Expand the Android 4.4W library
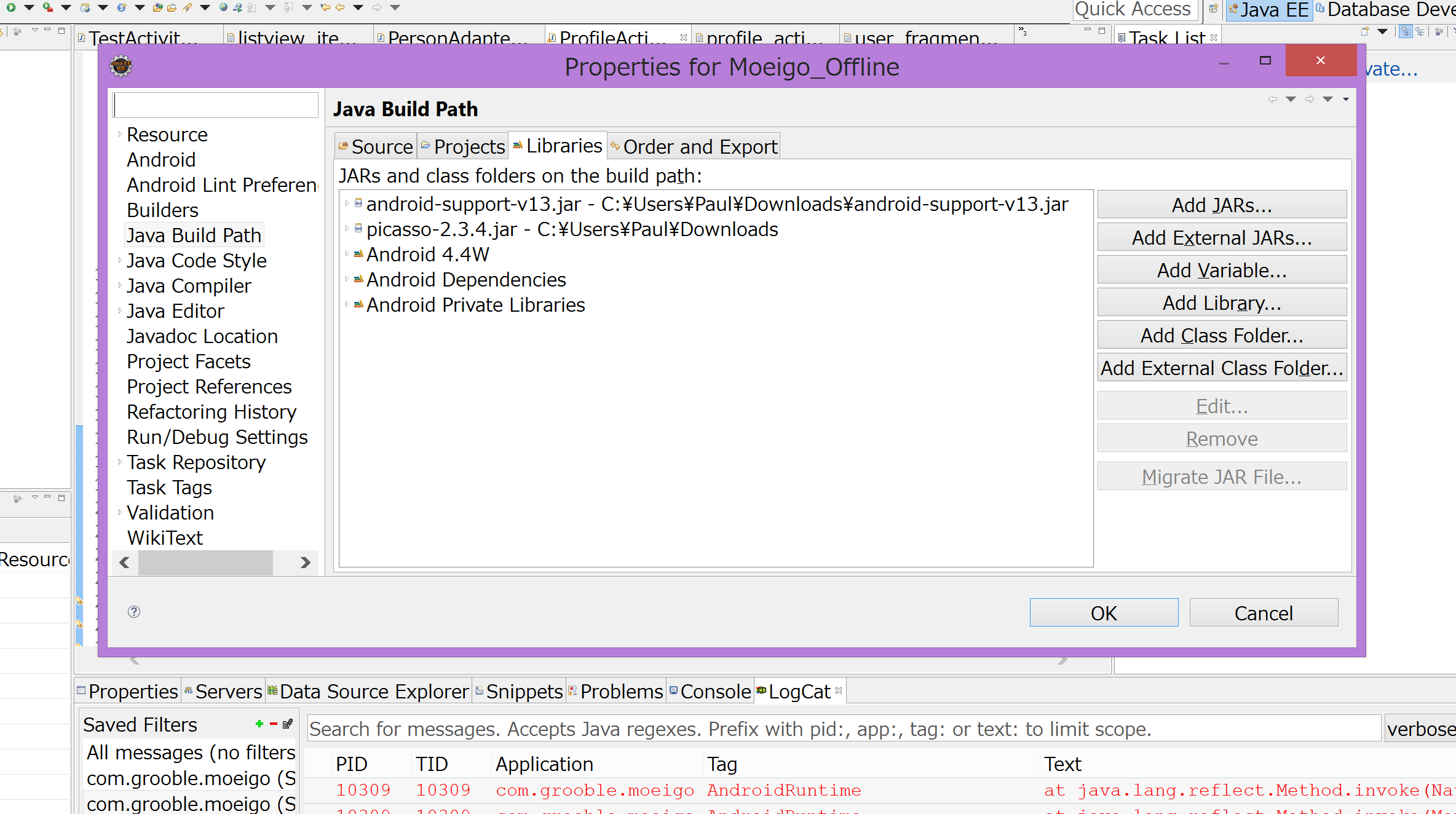Screen dimensions: 1456x814 347,254
